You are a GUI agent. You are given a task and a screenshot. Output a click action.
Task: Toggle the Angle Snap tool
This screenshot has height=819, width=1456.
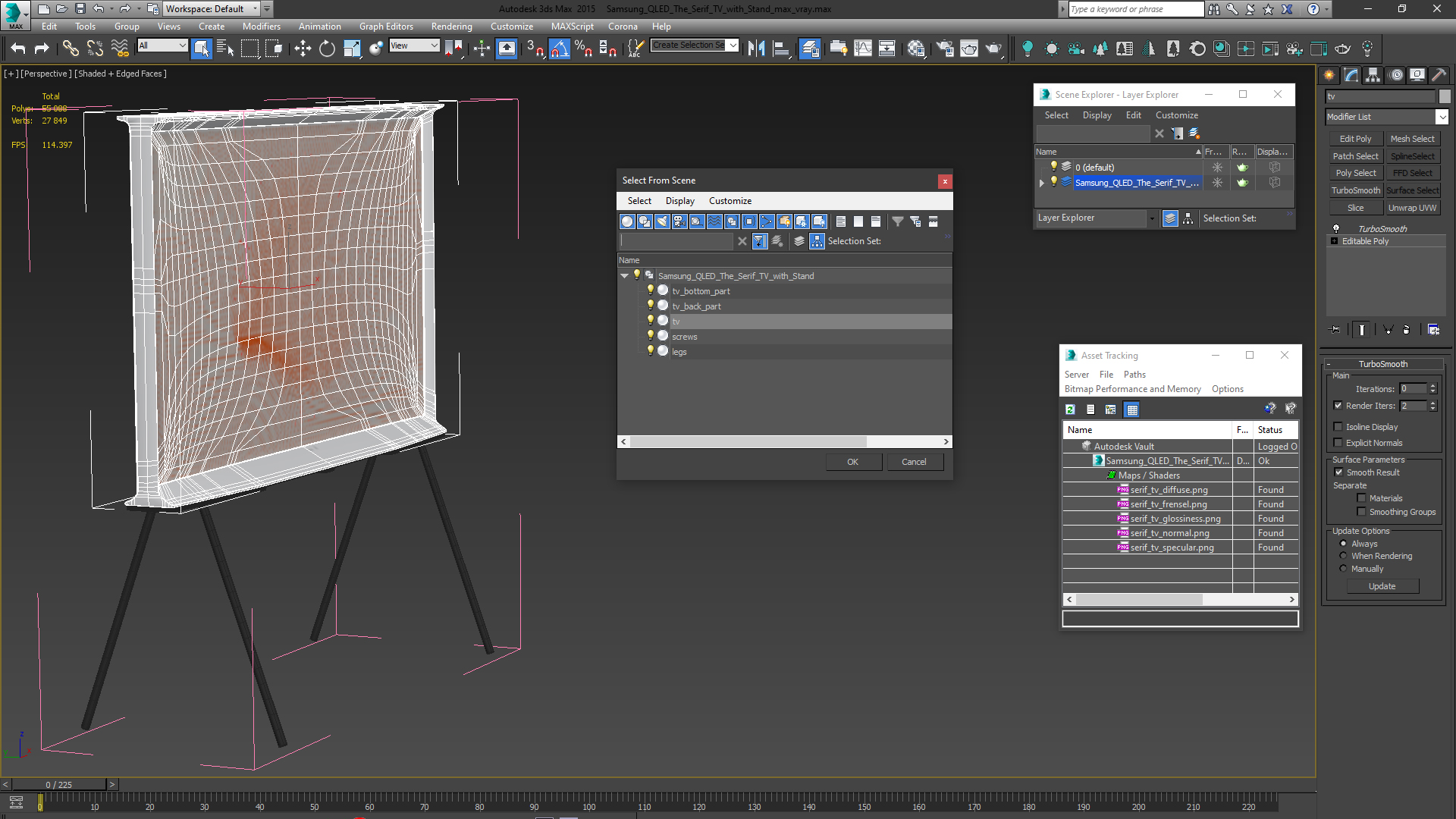559,49
